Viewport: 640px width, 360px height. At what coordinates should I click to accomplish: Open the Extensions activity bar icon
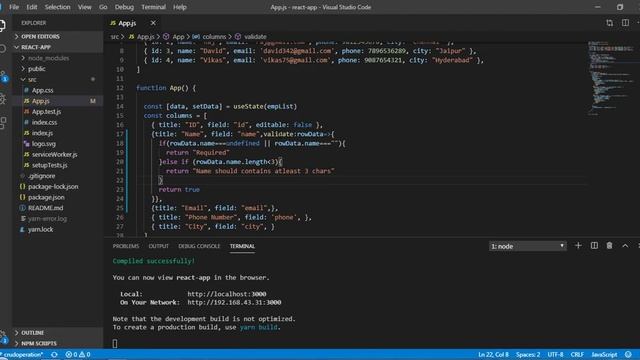[x=3, y=122]
